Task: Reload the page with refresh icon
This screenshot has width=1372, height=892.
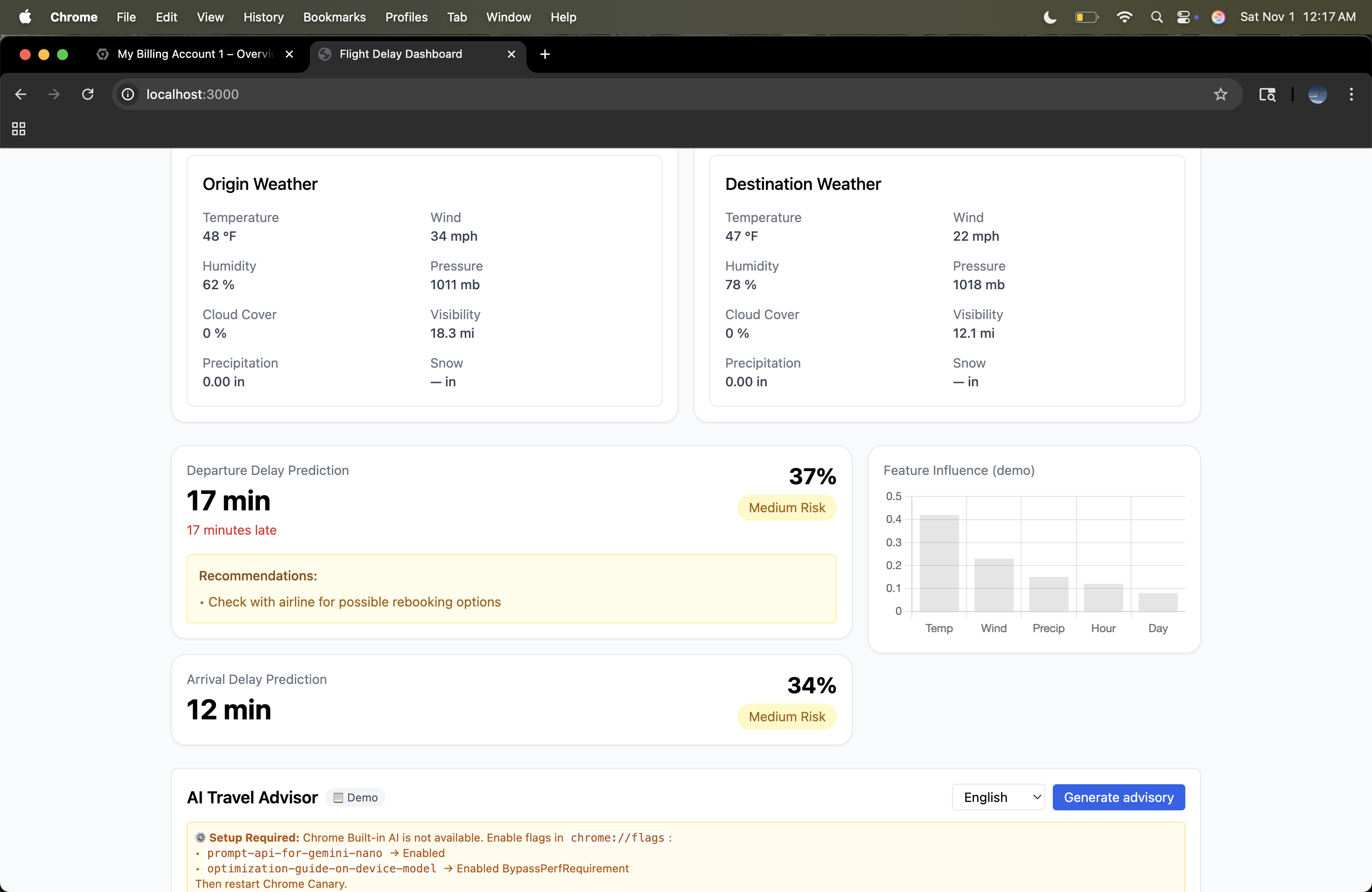Action: click(x=88, y=94)
